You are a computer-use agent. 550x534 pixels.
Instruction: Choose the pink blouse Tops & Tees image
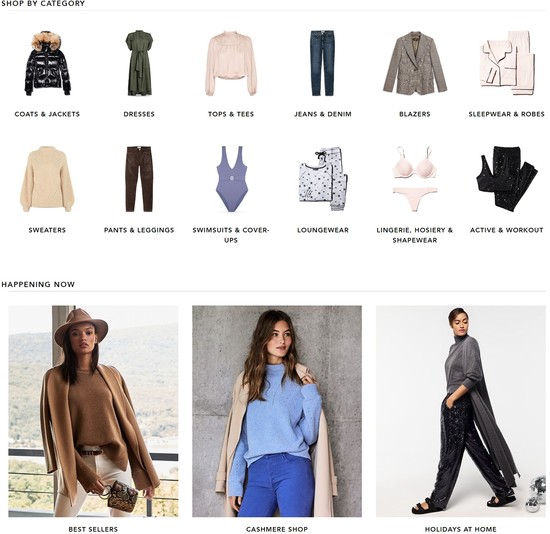click(231, 64)
